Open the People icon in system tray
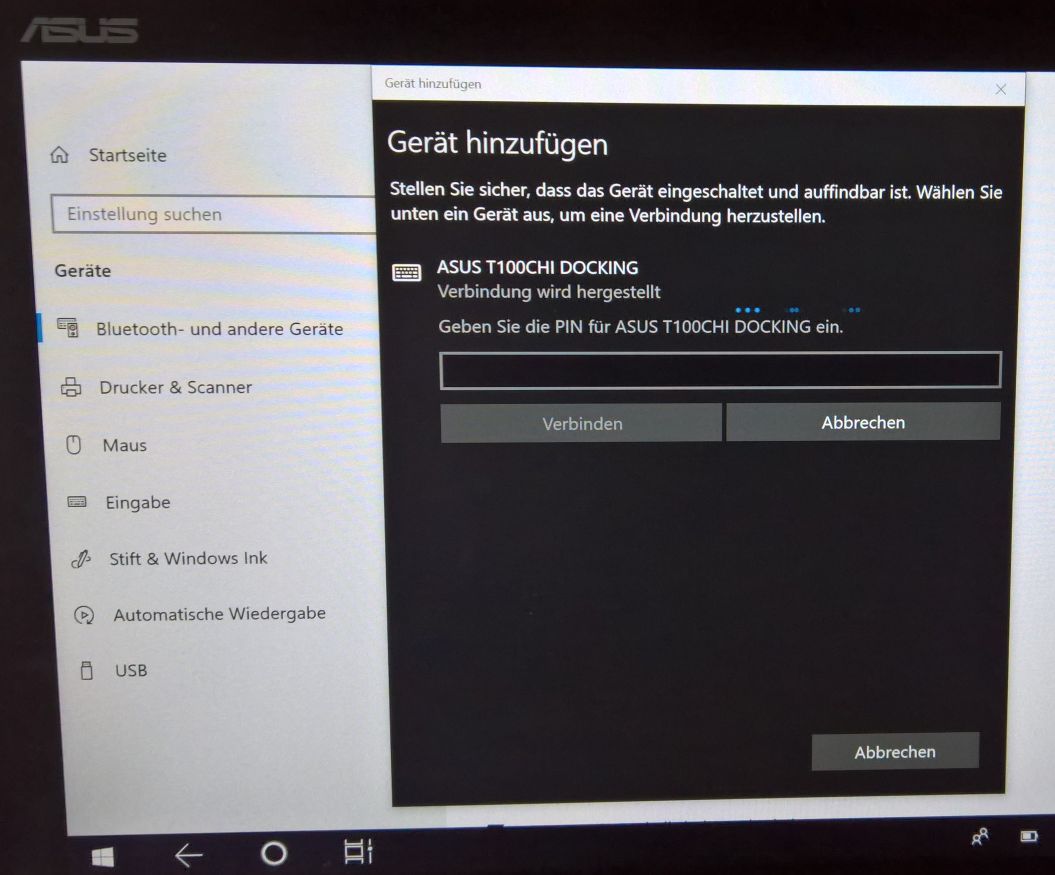The height and width of the screenshot is (875, 1055). (980, 837)
